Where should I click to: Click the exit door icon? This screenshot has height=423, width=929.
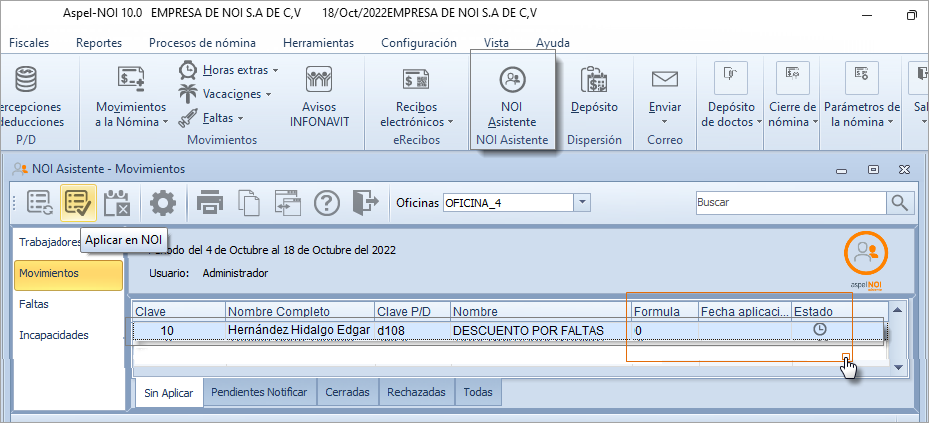[x=366, y=203]
